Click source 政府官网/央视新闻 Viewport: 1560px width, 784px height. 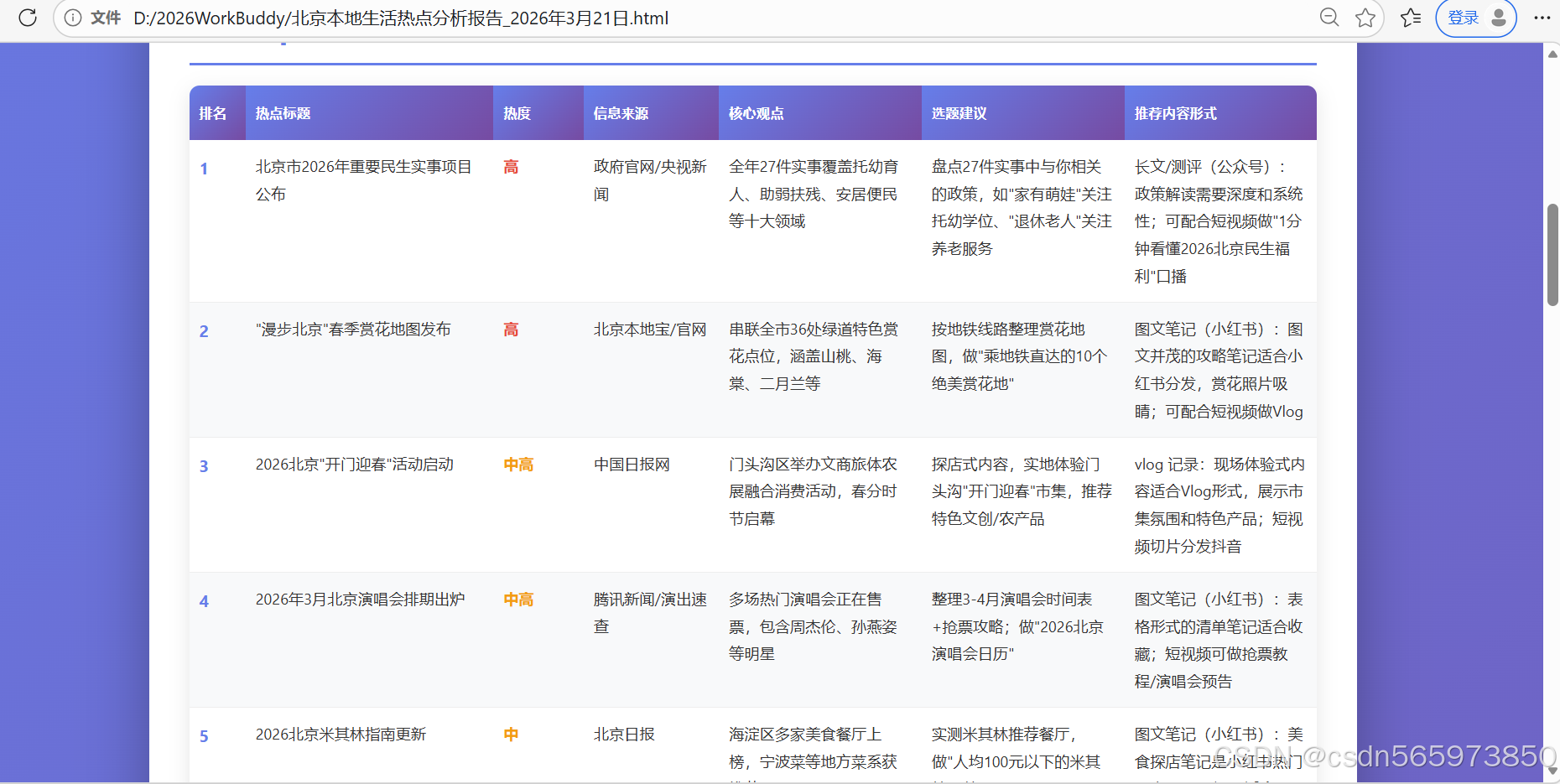(x=650, y=180)
